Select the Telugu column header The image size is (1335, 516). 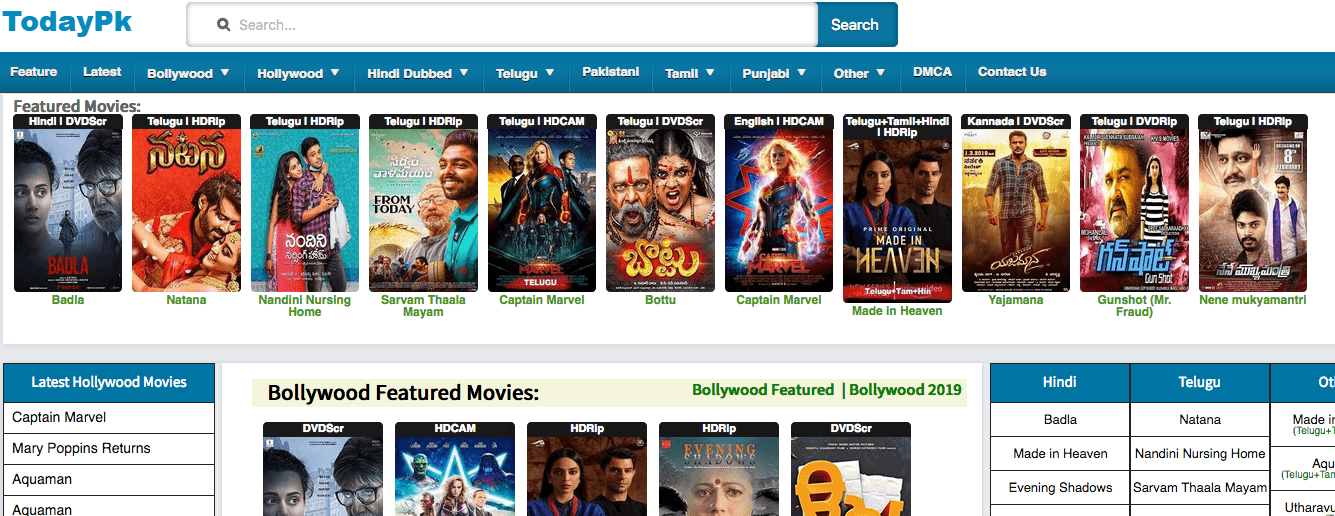1200,382
